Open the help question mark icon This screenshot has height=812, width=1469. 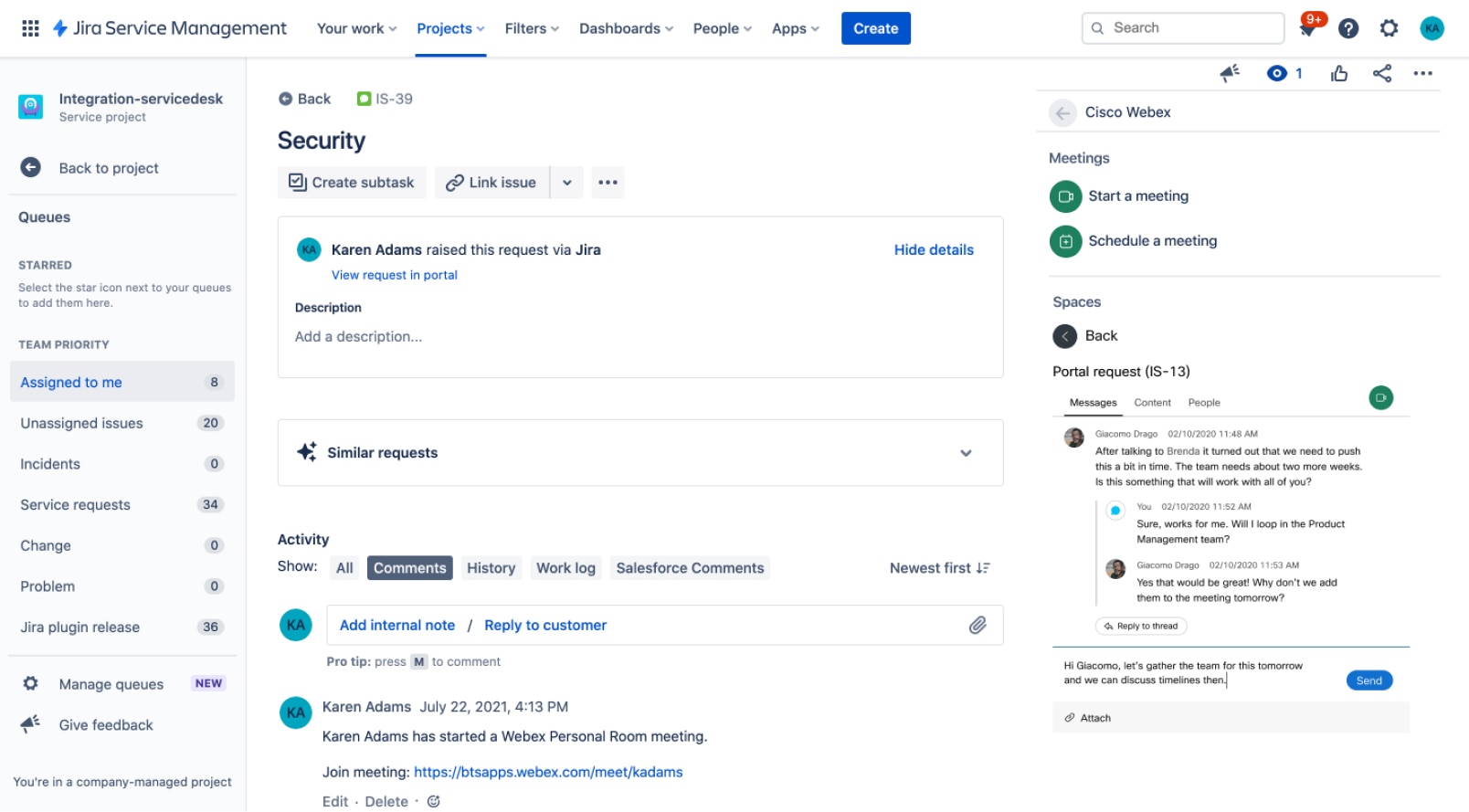(x=1348, y=28)
